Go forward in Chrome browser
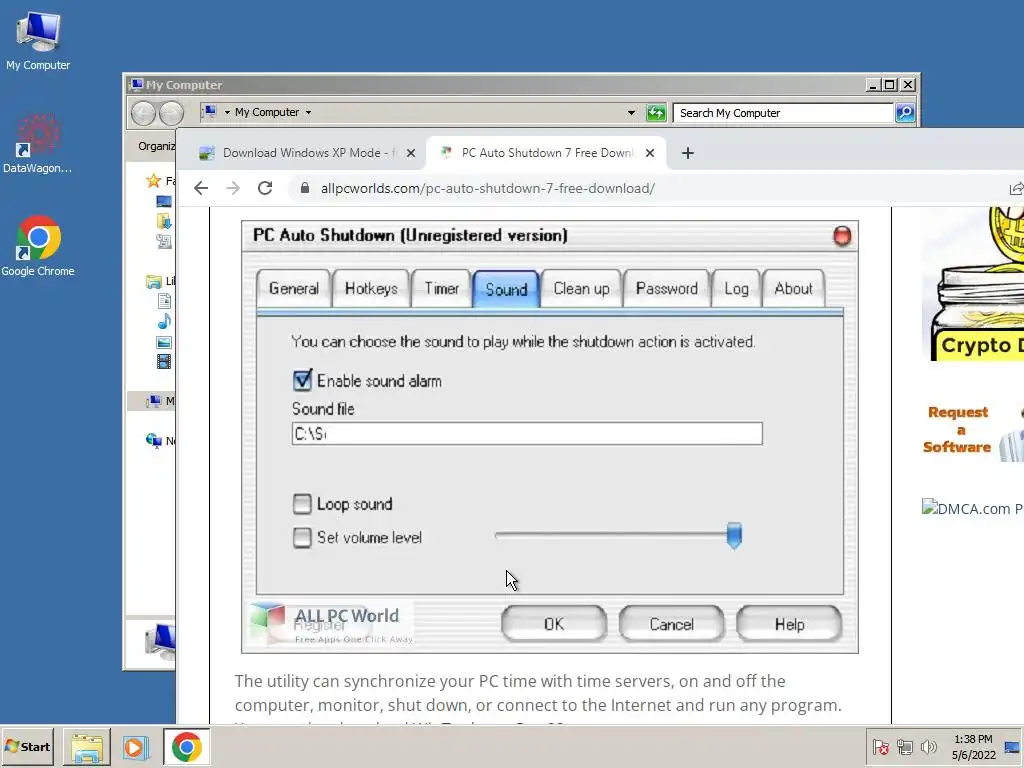This screenshot has height=768, width=1024. coord(233,188)
